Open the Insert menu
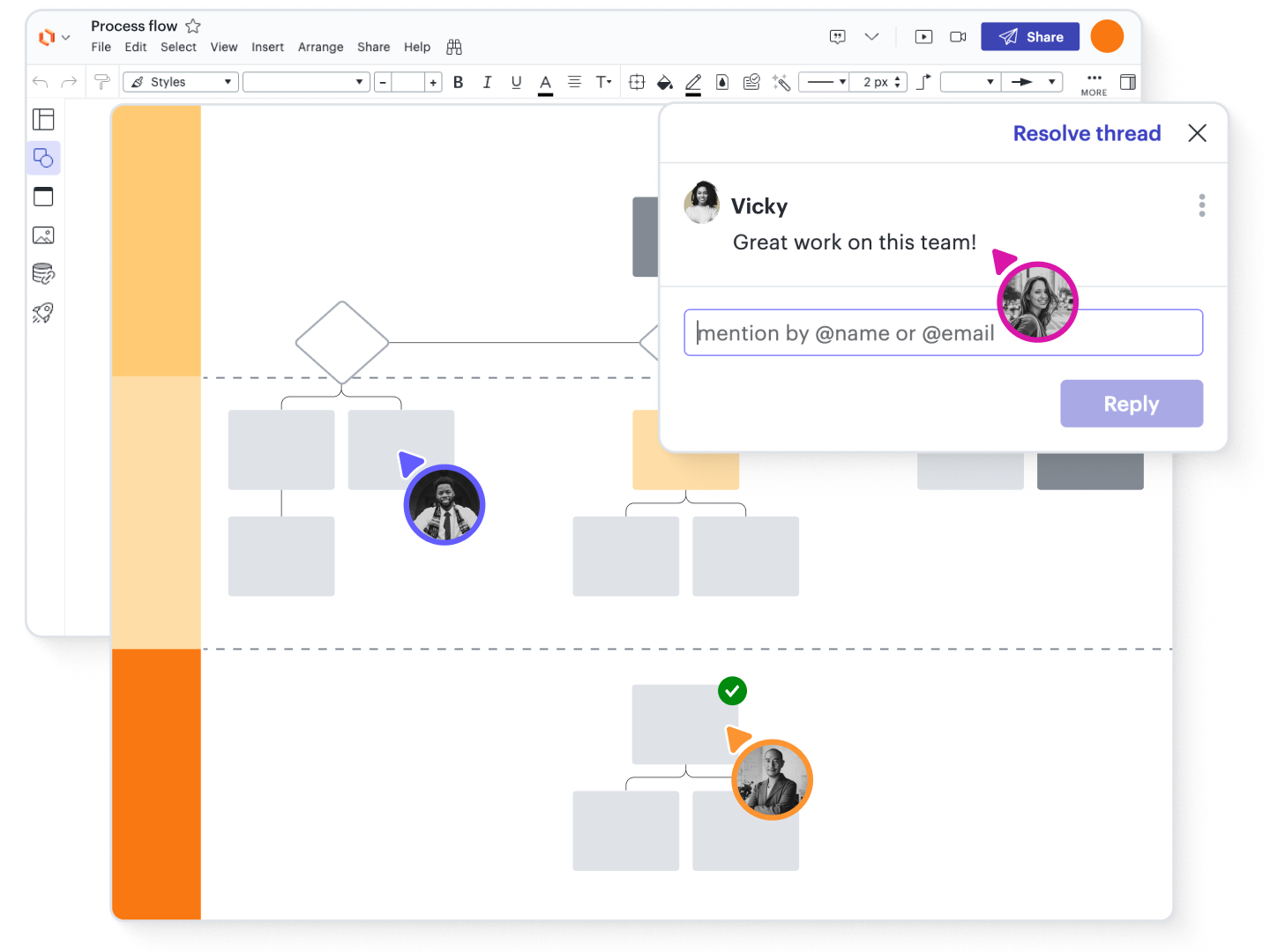 pyautogui.click(x=267, y=48)
